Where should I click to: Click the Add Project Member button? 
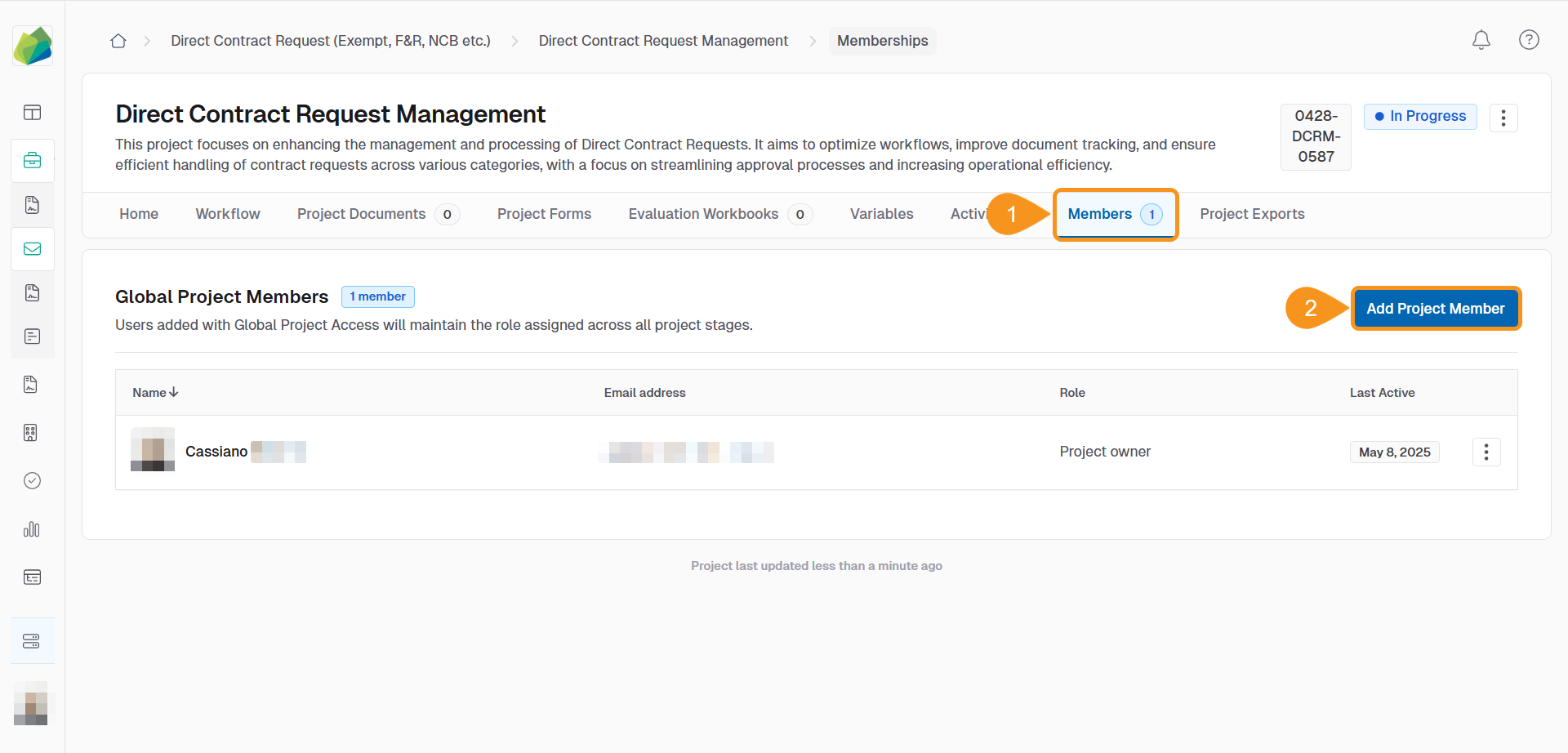click(1435, 309)
